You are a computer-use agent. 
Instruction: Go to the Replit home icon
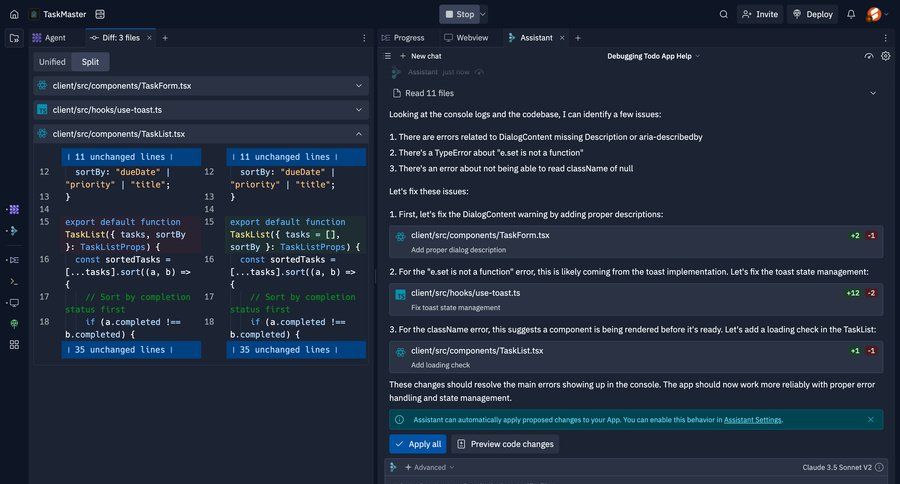(x=14, y=14)
